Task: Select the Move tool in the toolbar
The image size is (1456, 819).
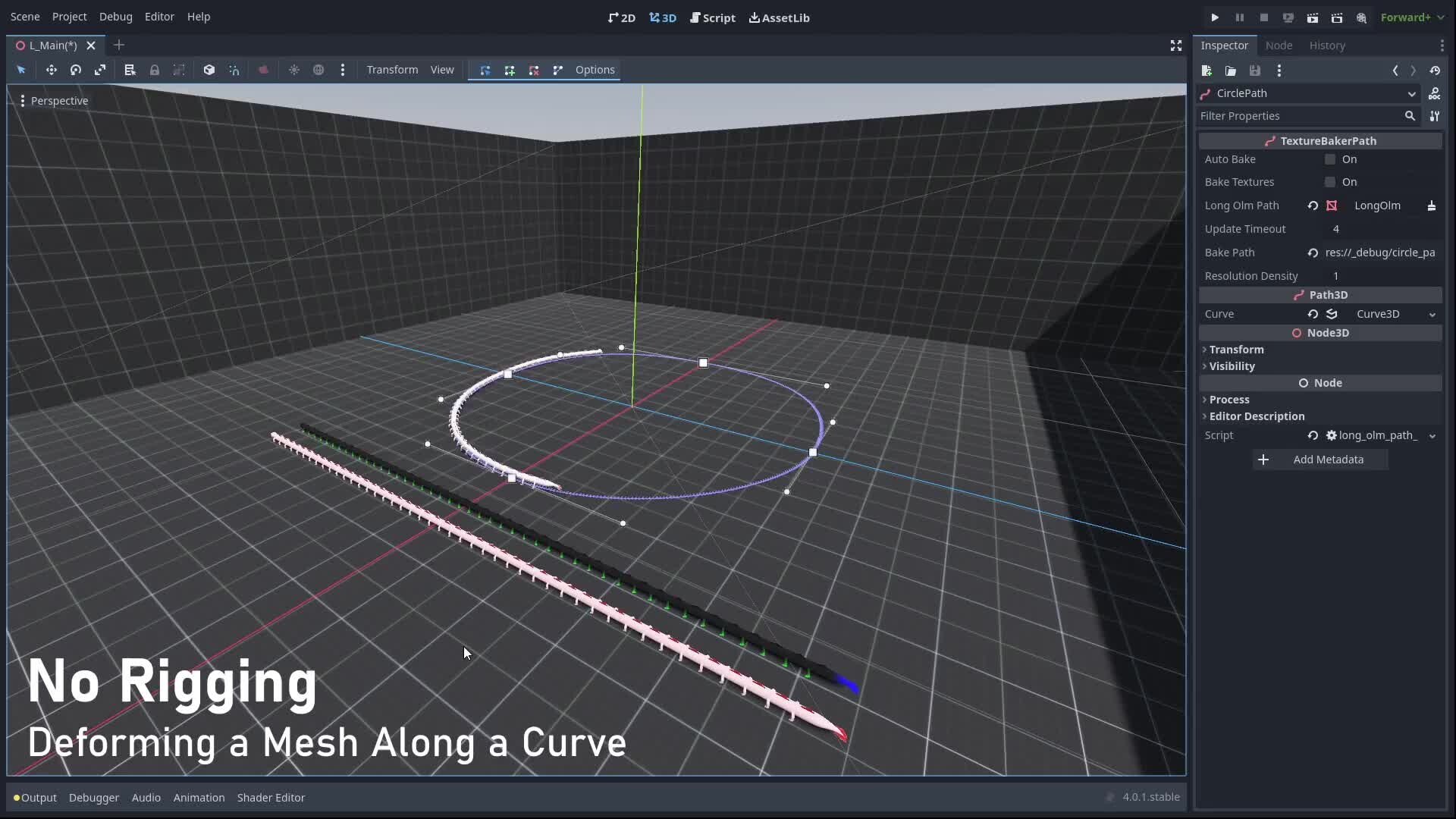Action: point(51,70)
